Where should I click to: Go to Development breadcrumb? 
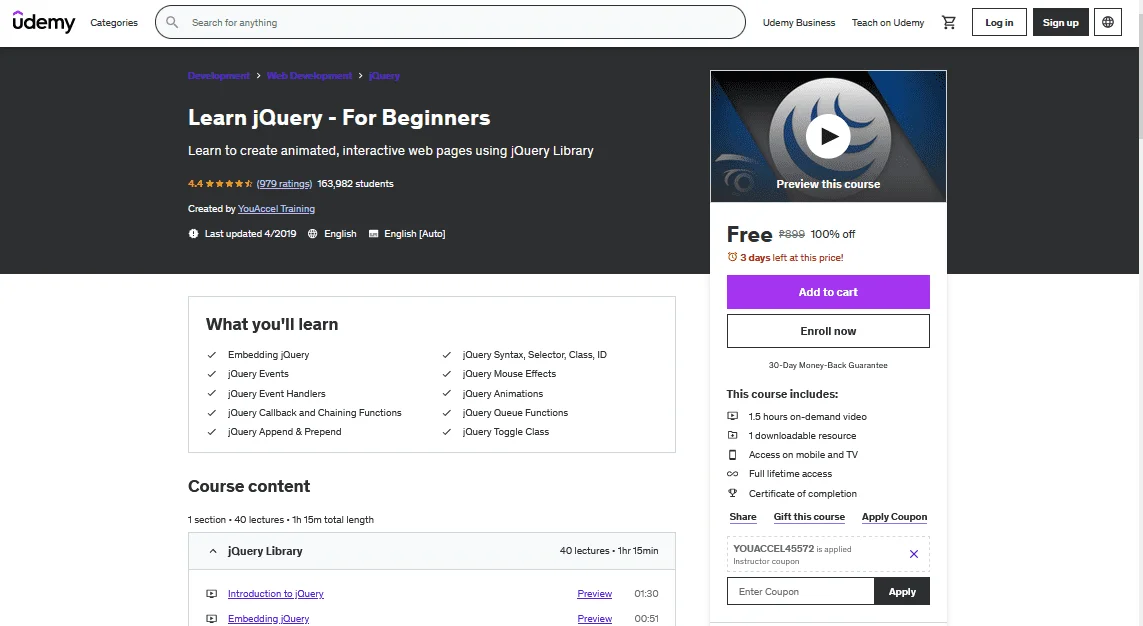219,76
